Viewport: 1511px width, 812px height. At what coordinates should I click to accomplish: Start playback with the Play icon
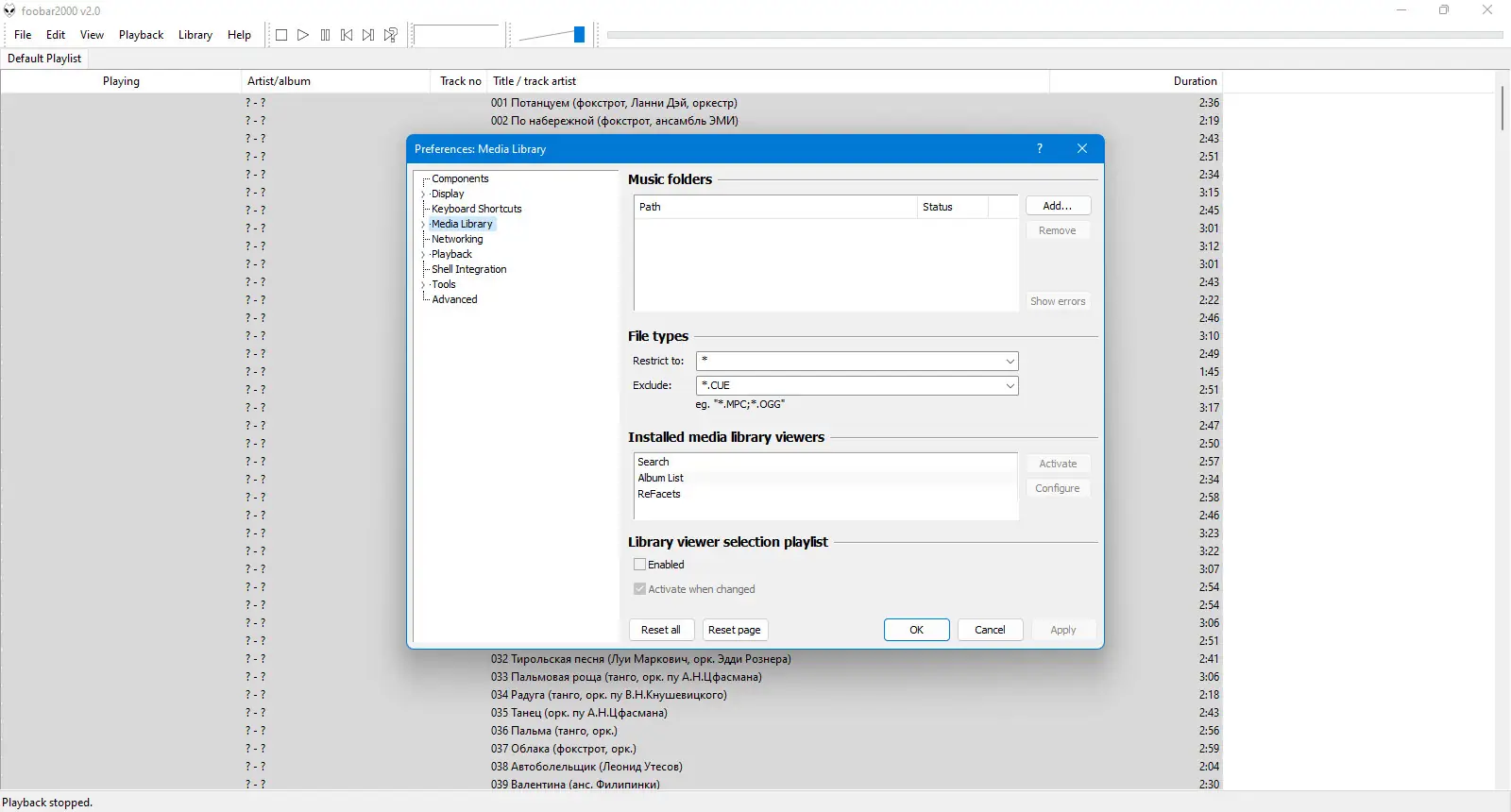pyautogui.click(x=303, y=35)
